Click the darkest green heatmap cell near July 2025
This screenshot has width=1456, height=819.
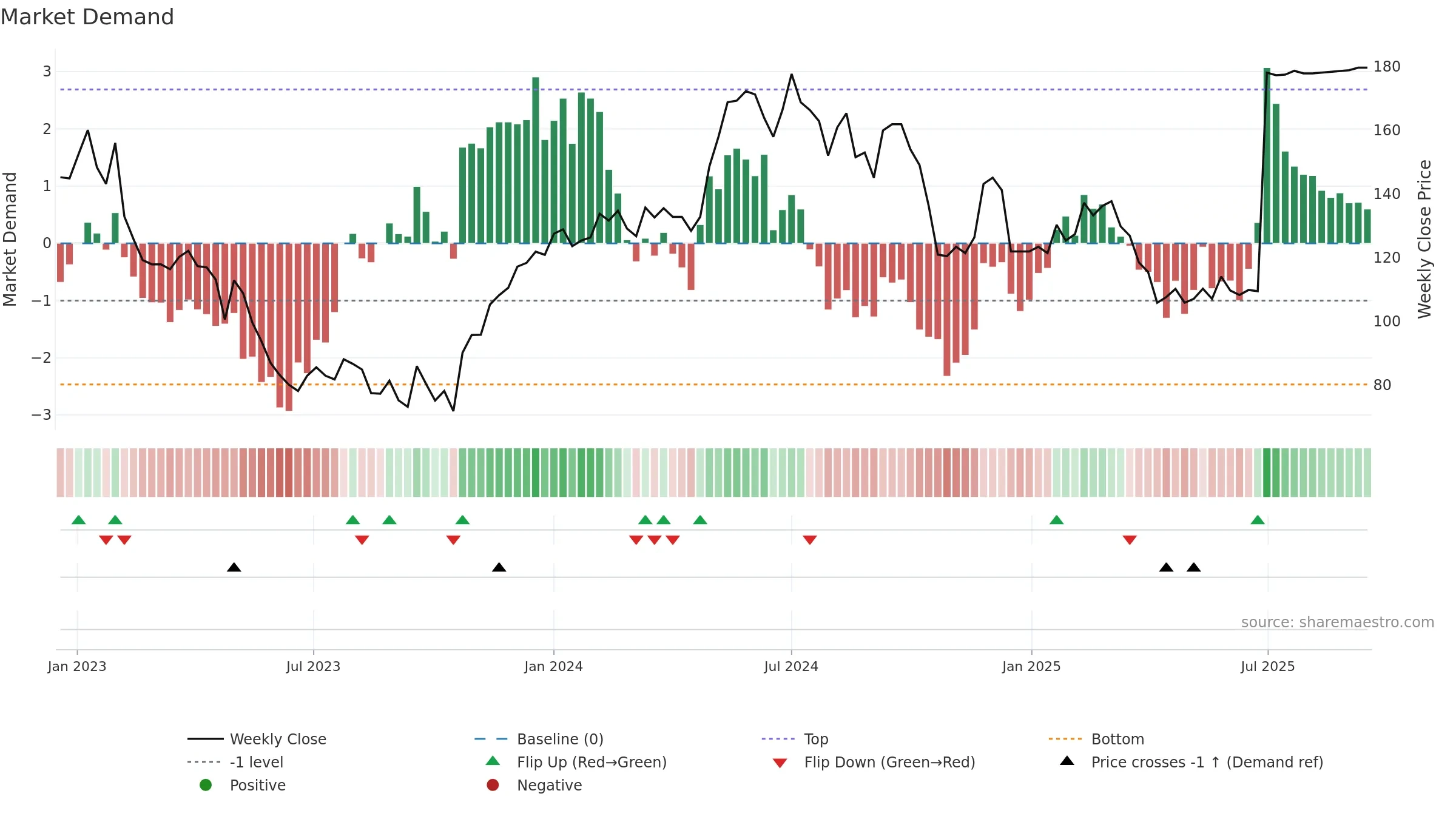[x=1267, y=473]
